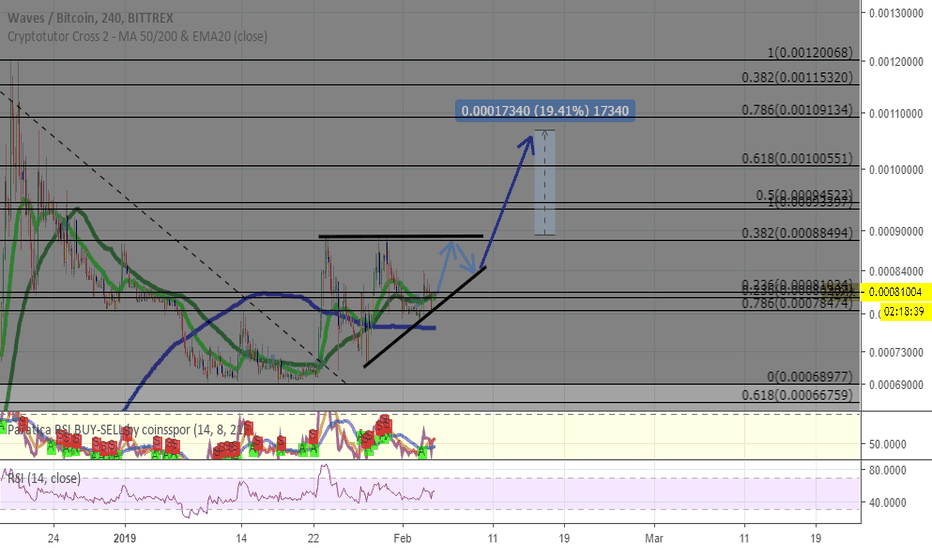Click the grey price range measurement box
The height and width of the screenshot is (550, 932).
click(544, 183)
